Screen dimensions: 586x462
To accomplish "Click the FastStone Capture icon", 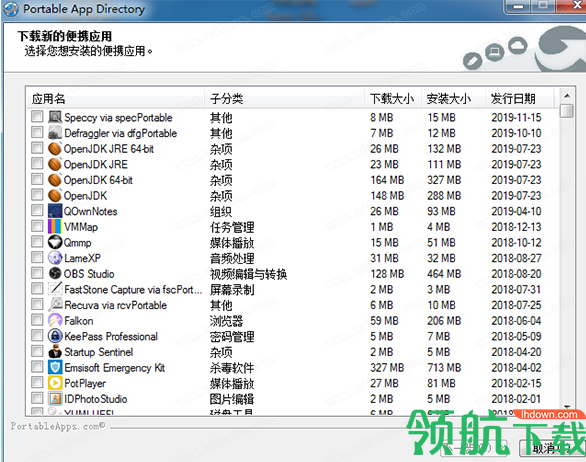I will (x=55, y=289).
